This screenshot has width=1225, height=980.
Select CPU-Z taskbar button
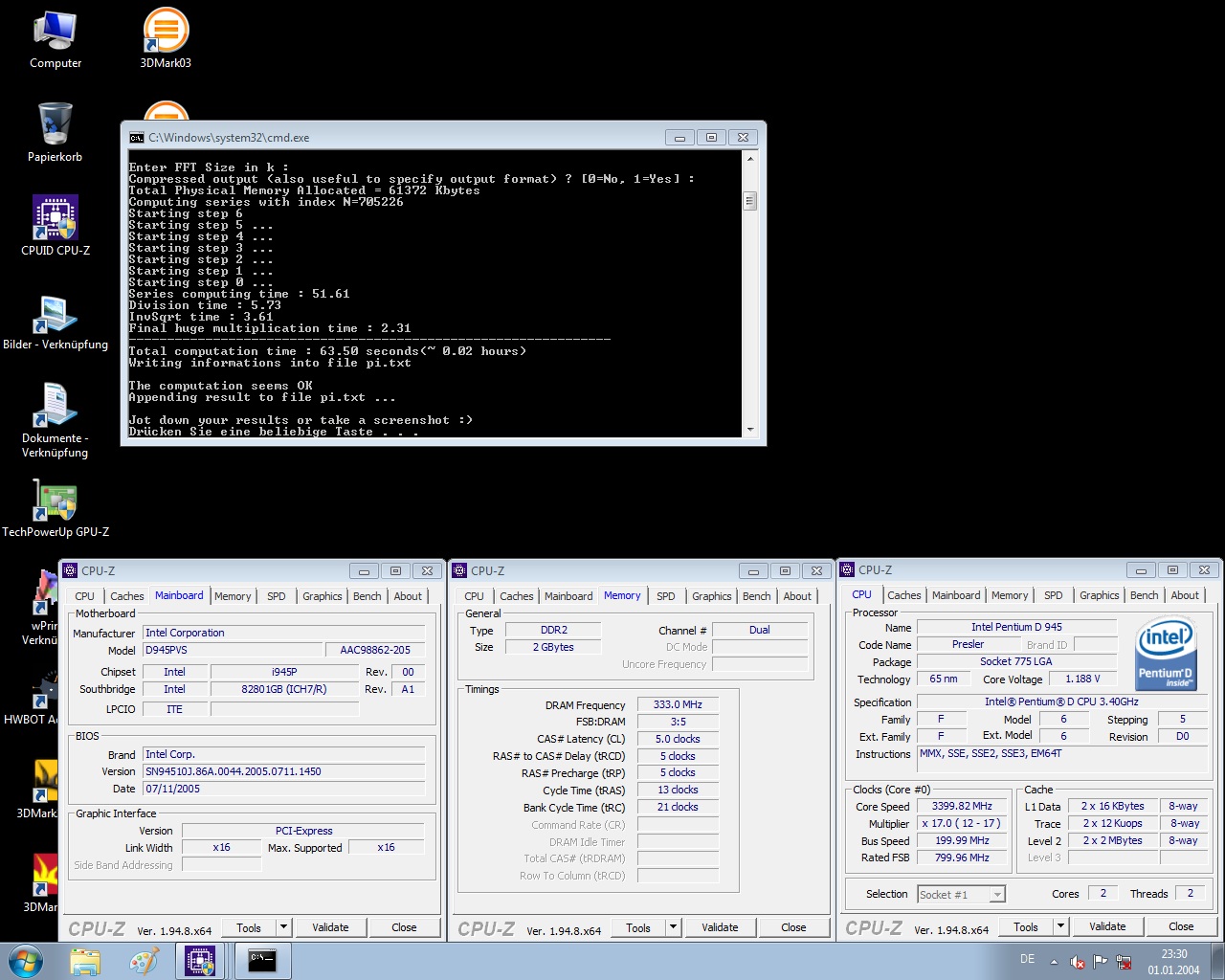[x=199, y=961]
